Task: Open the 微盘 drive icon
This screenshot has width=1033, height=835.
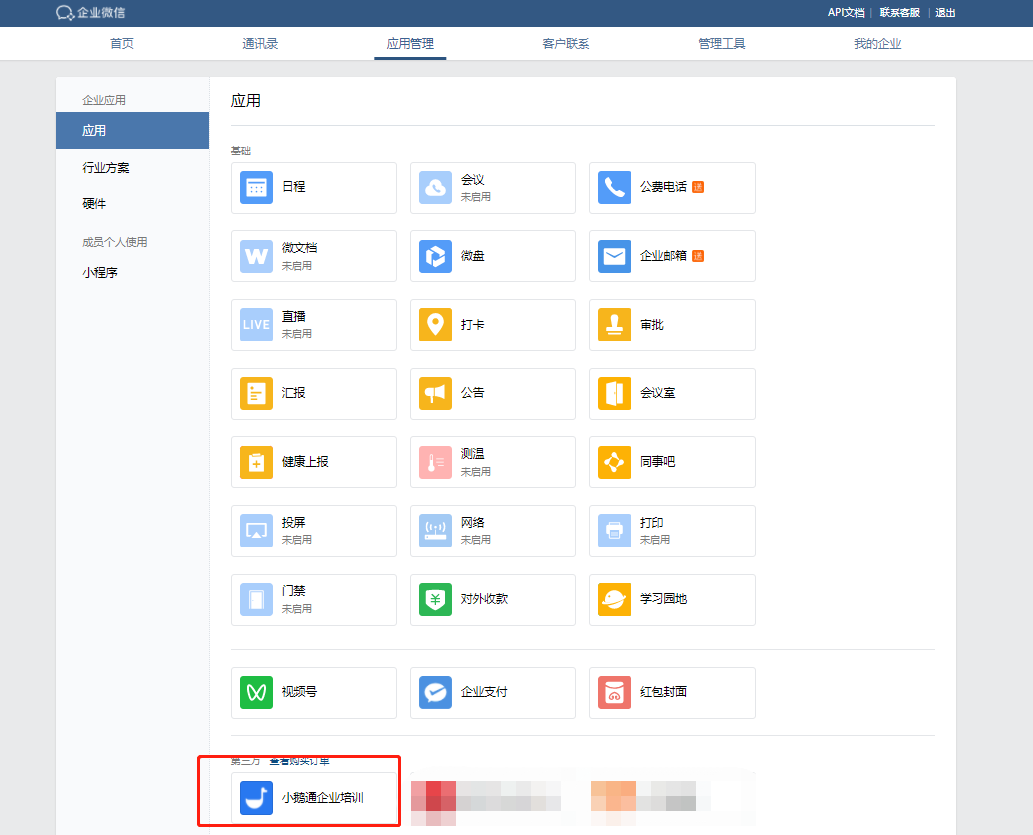Action: pyautogui.click(x=435, y=256)
